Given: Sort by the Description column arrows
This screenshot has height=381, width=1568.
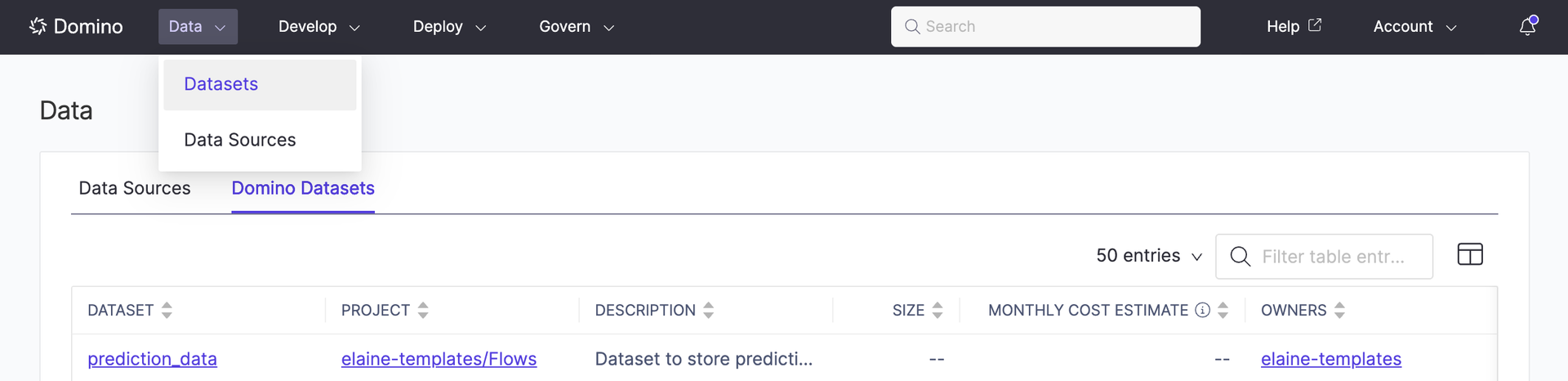Looking at the screenshot, I should (x=709, y=310).
